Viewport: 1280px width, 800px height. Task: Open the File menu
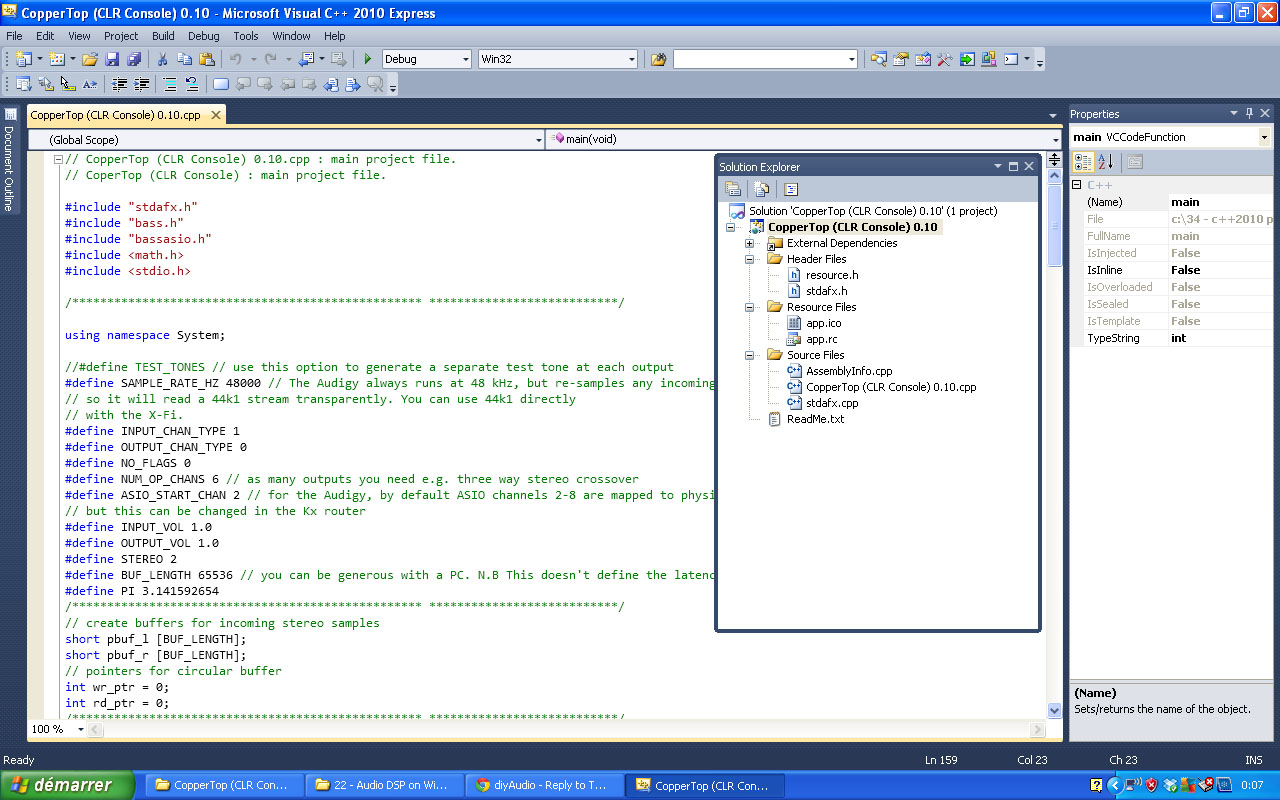coord(14,36)
